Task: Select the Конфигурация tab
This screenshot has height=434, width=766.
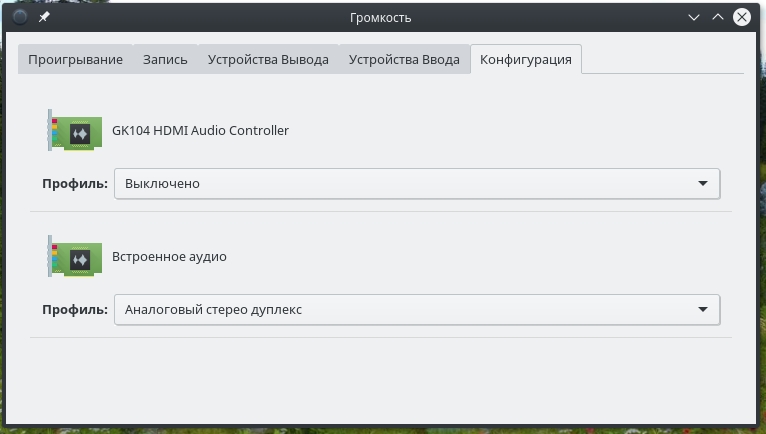Action: coord(526,60)
